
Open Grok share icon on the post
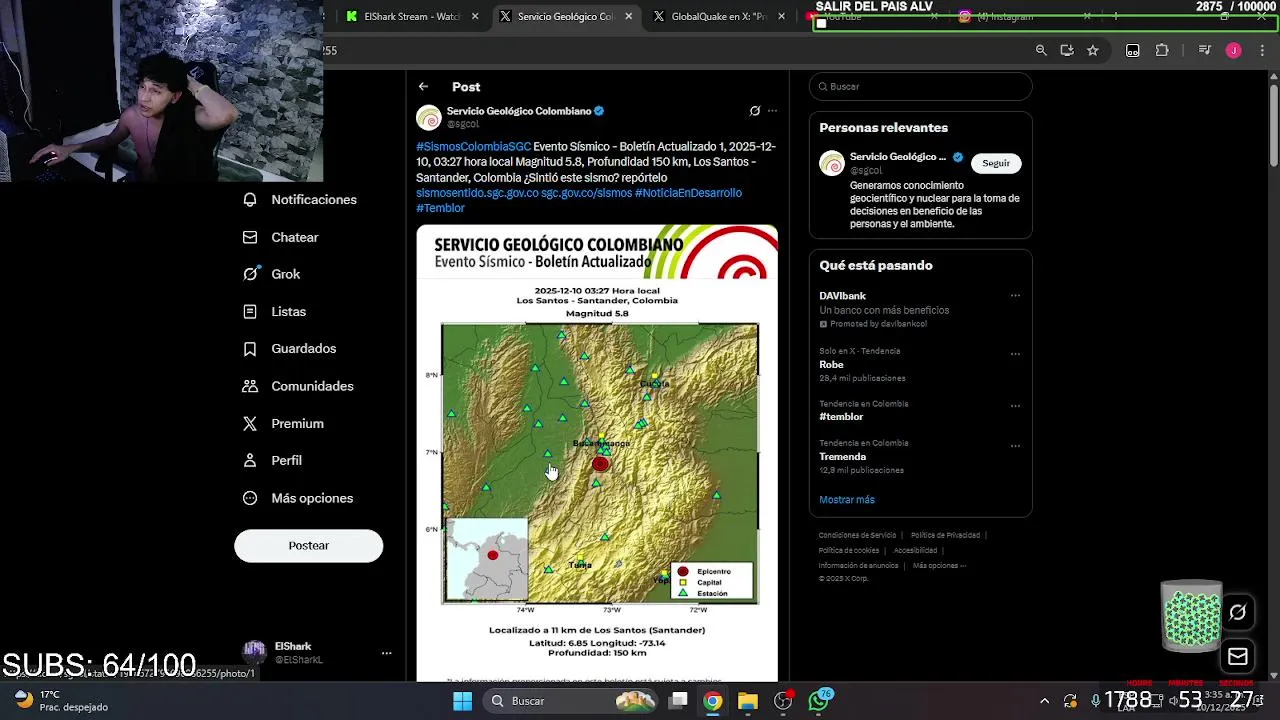(755, 111)
